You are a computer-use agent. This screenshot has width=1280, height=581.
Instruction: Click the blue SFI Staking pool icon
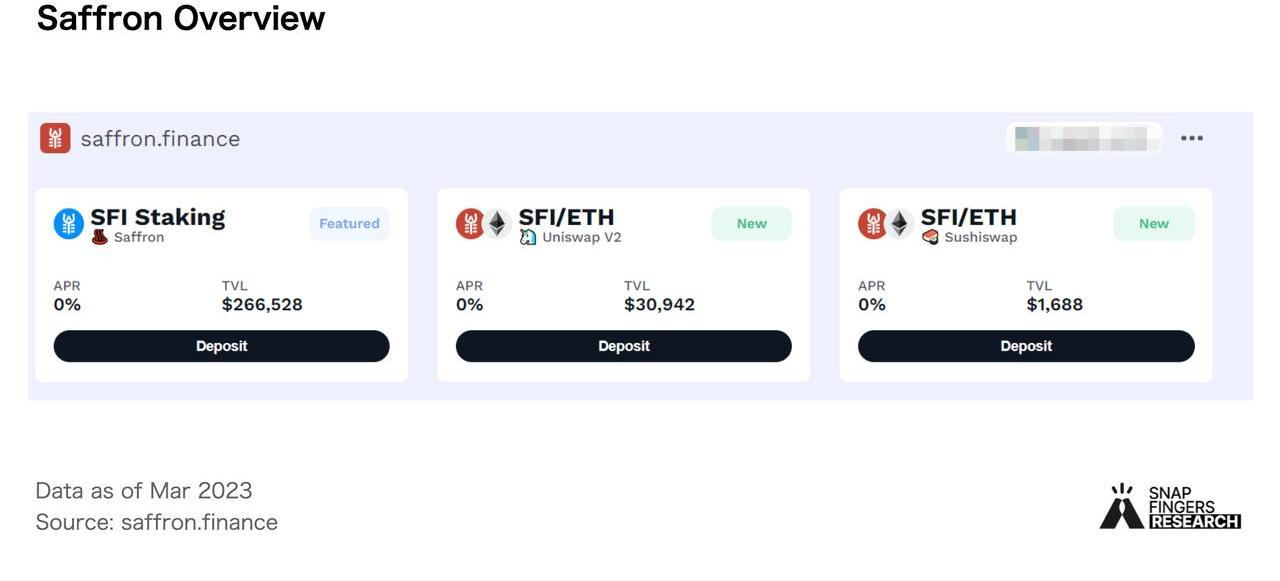(69, 224)
